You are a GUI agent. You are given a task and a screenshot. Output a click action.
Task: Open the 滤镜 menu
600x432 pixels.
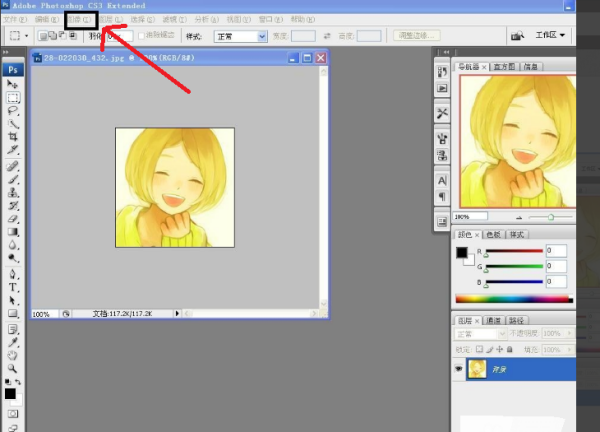pos(174,19)
